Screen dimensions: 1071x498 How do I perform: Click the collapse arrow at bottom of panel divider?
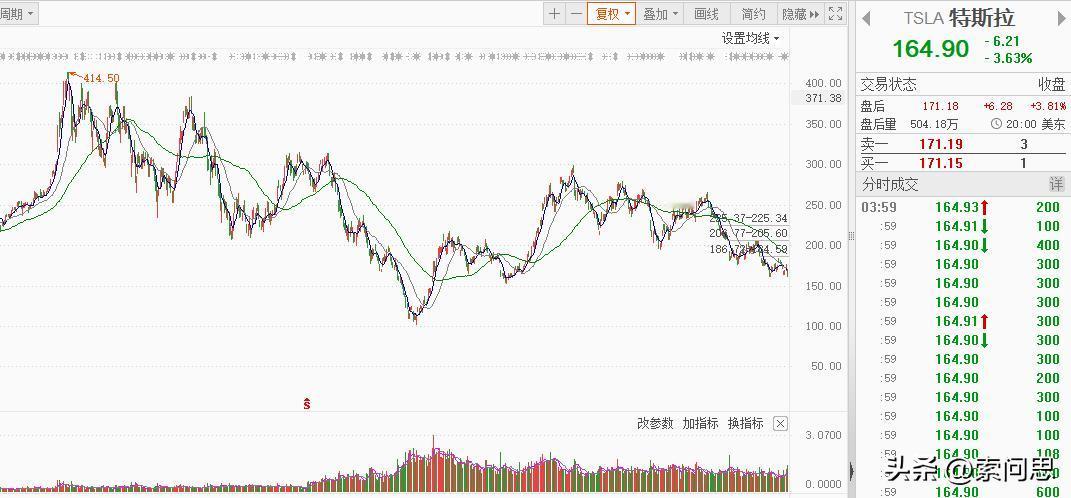(851, 471)
